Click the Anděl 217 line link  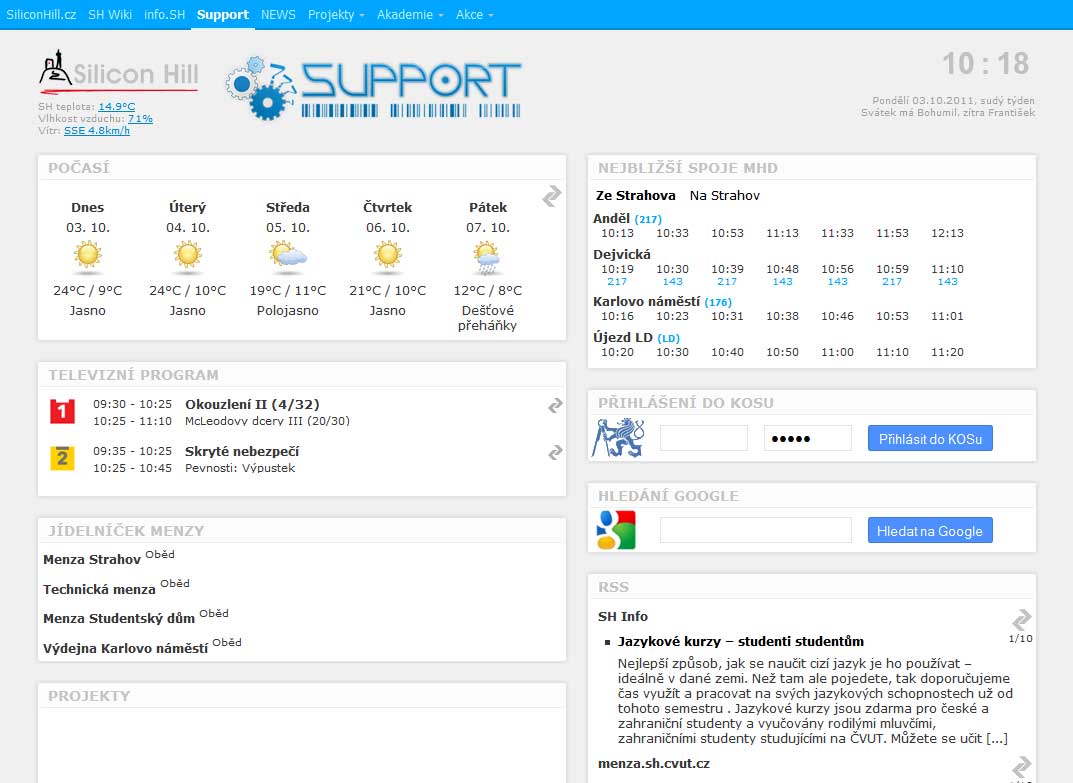[647, 219]
